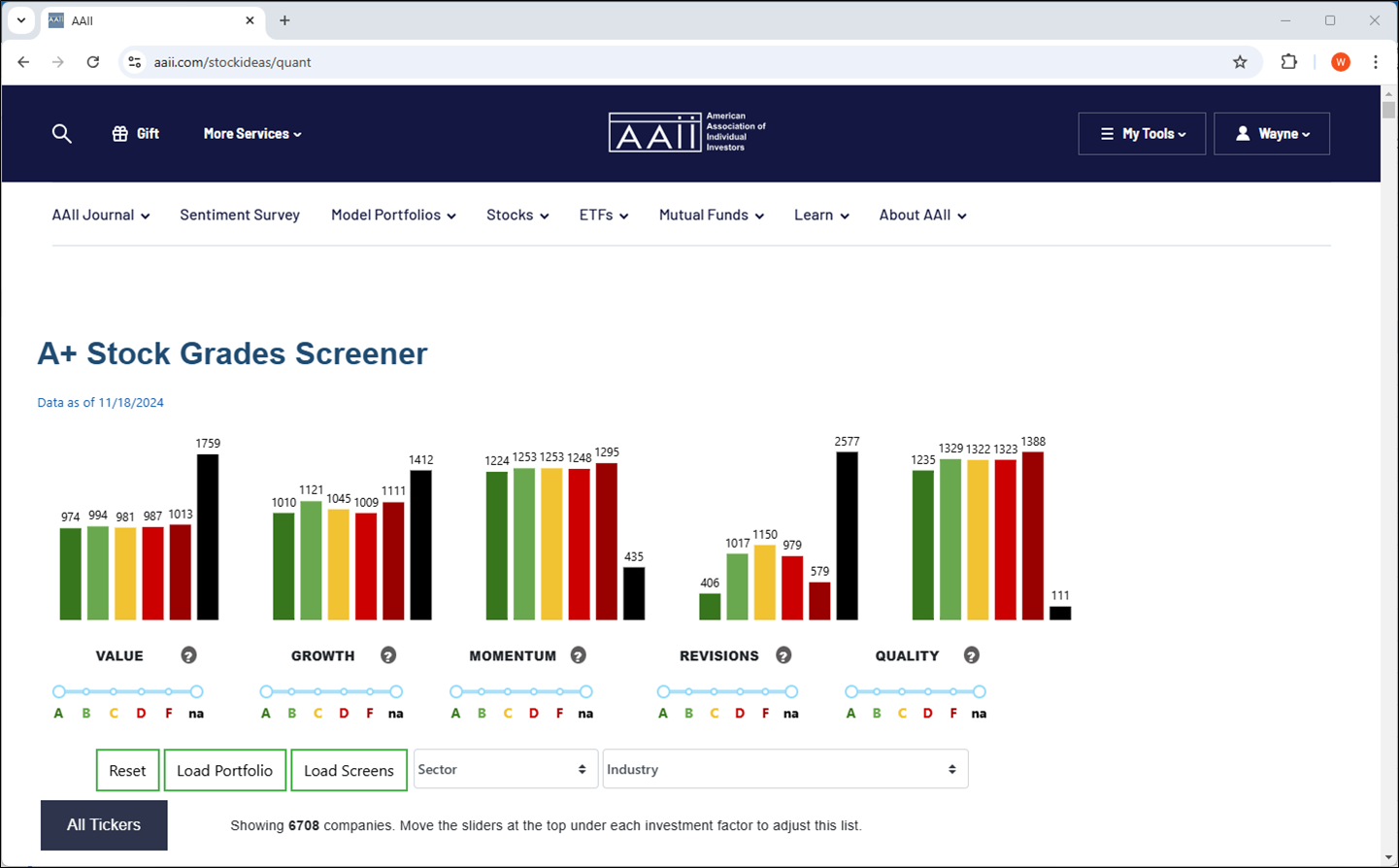
Task: Open the Wayne account dropdown
Action: pos(1272,134)
